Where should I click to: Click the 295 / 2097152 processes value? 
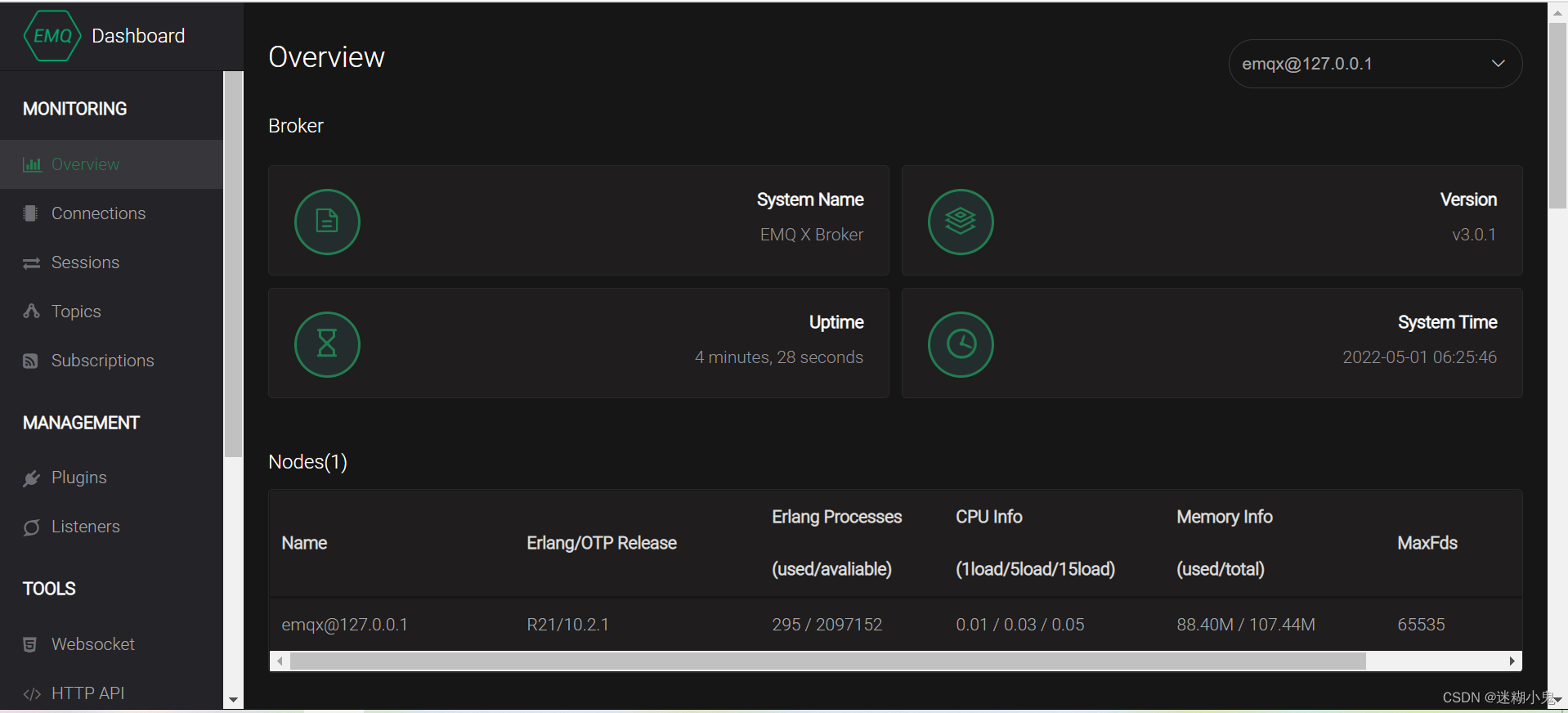[827, 625]
